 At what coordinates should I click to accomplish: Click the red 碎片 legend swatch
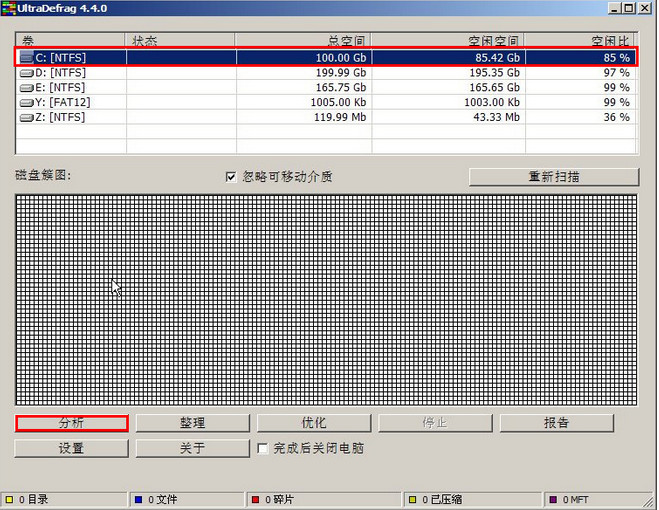pos(255,499)
